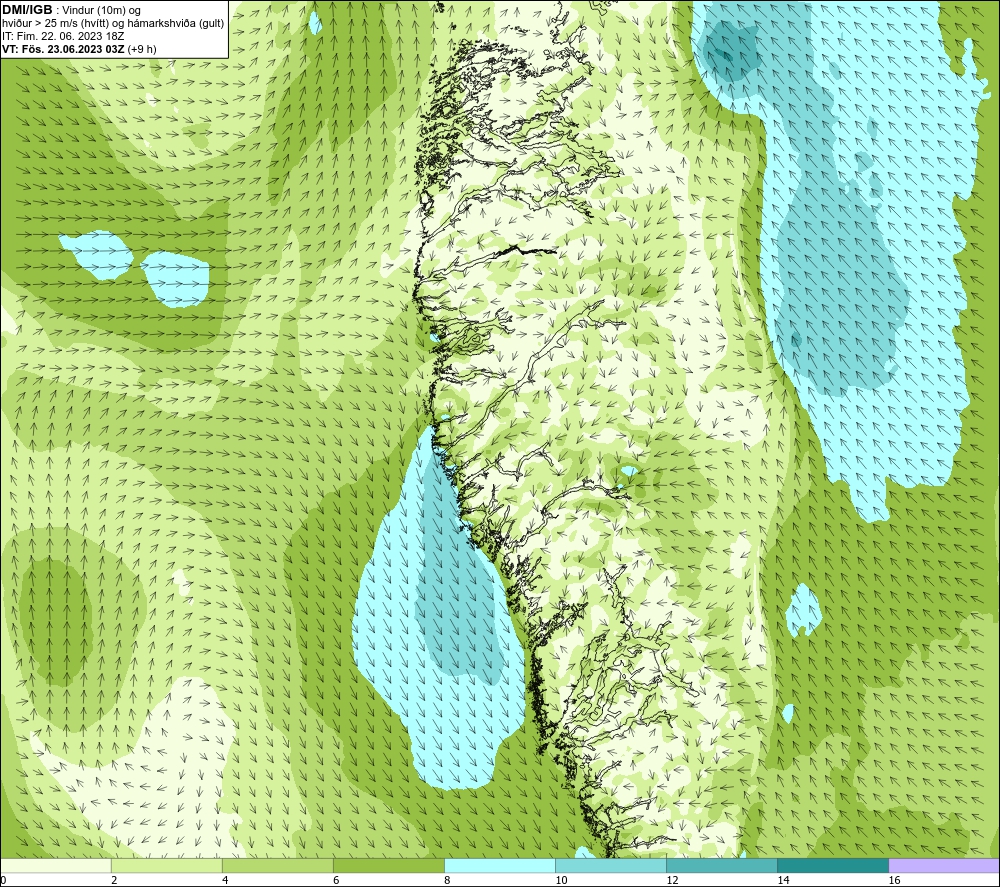Click the 4–6 m/s green swatch
The width and height of the screenshot is (1000, 887).
278,866
